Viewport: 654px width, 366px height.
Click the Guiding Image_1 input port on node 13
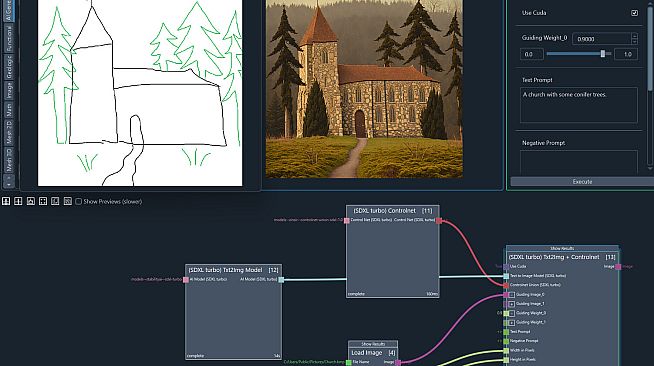(x=506, y=304)
